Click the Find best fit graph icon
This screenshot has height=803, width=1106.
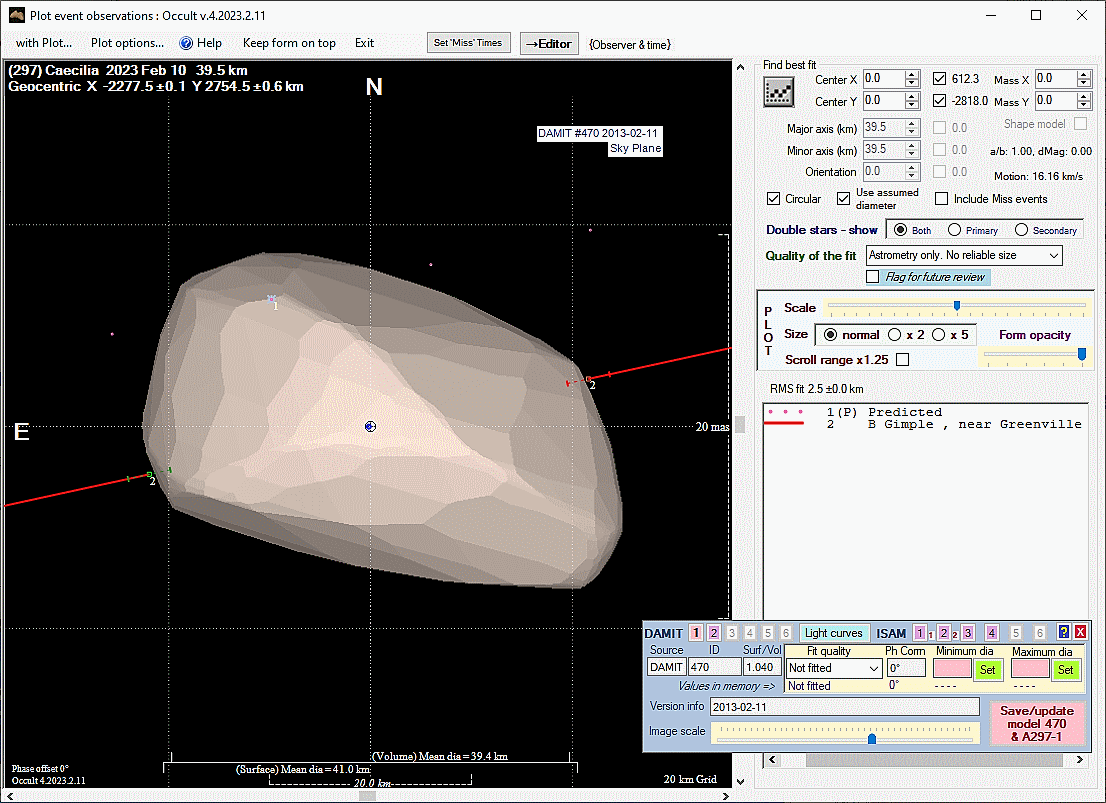click(778, 92)
